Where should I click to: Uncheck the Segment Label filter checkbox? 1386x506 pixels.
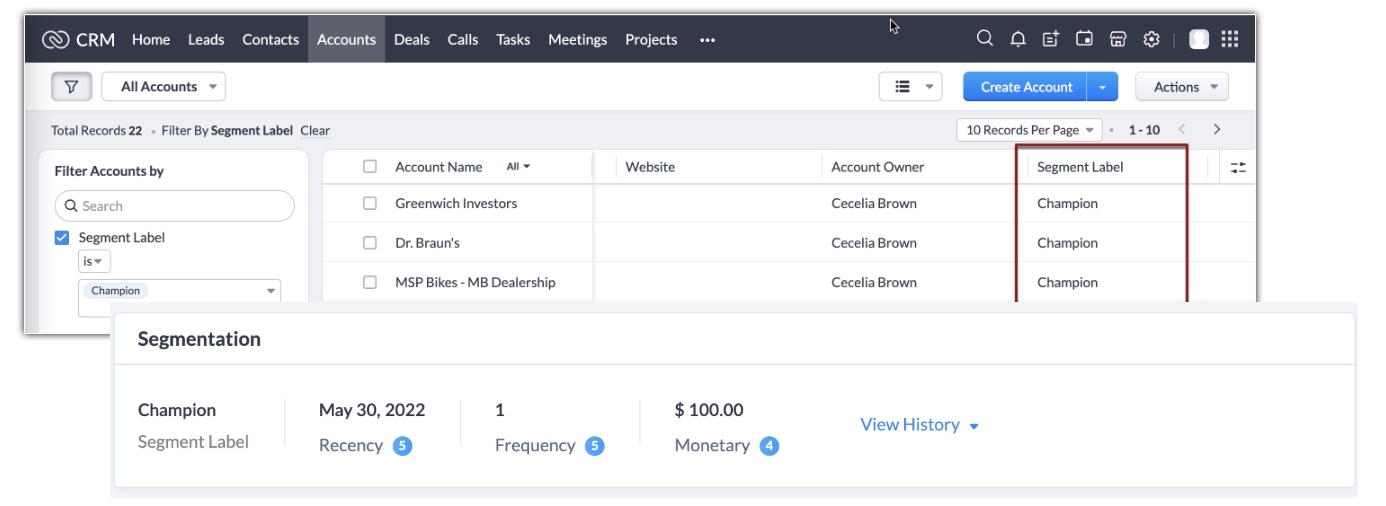pos(62,238)
